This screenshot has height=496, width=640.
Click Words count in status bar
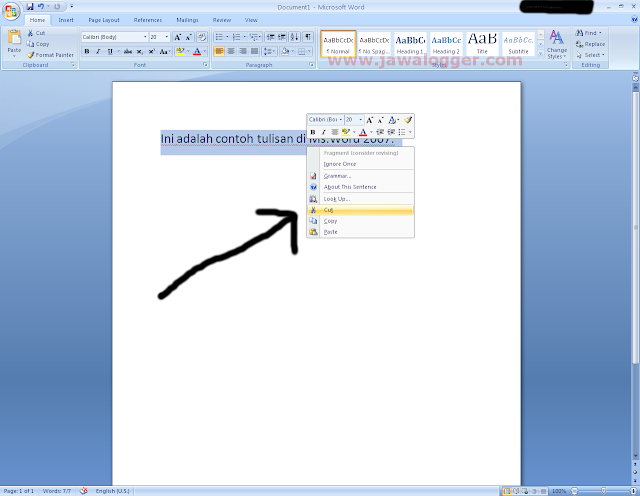[57, 491]
